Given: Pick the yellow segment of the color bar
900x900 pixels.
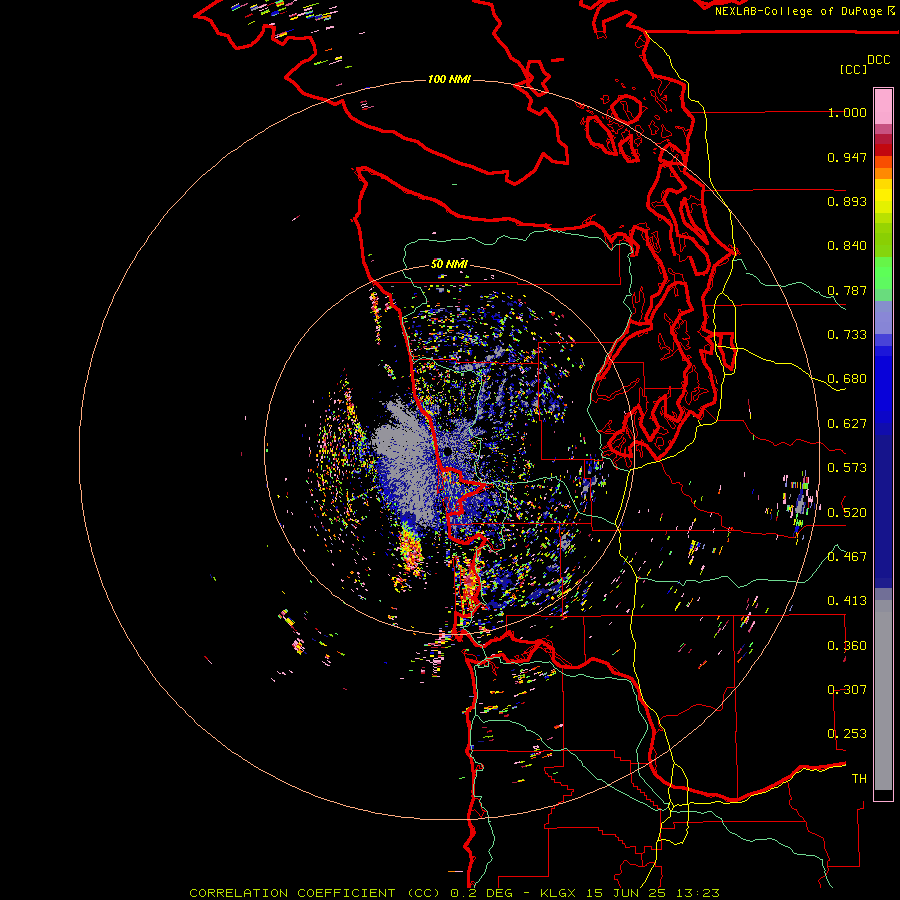Looking at the screenshot, I should click(883, 196).
